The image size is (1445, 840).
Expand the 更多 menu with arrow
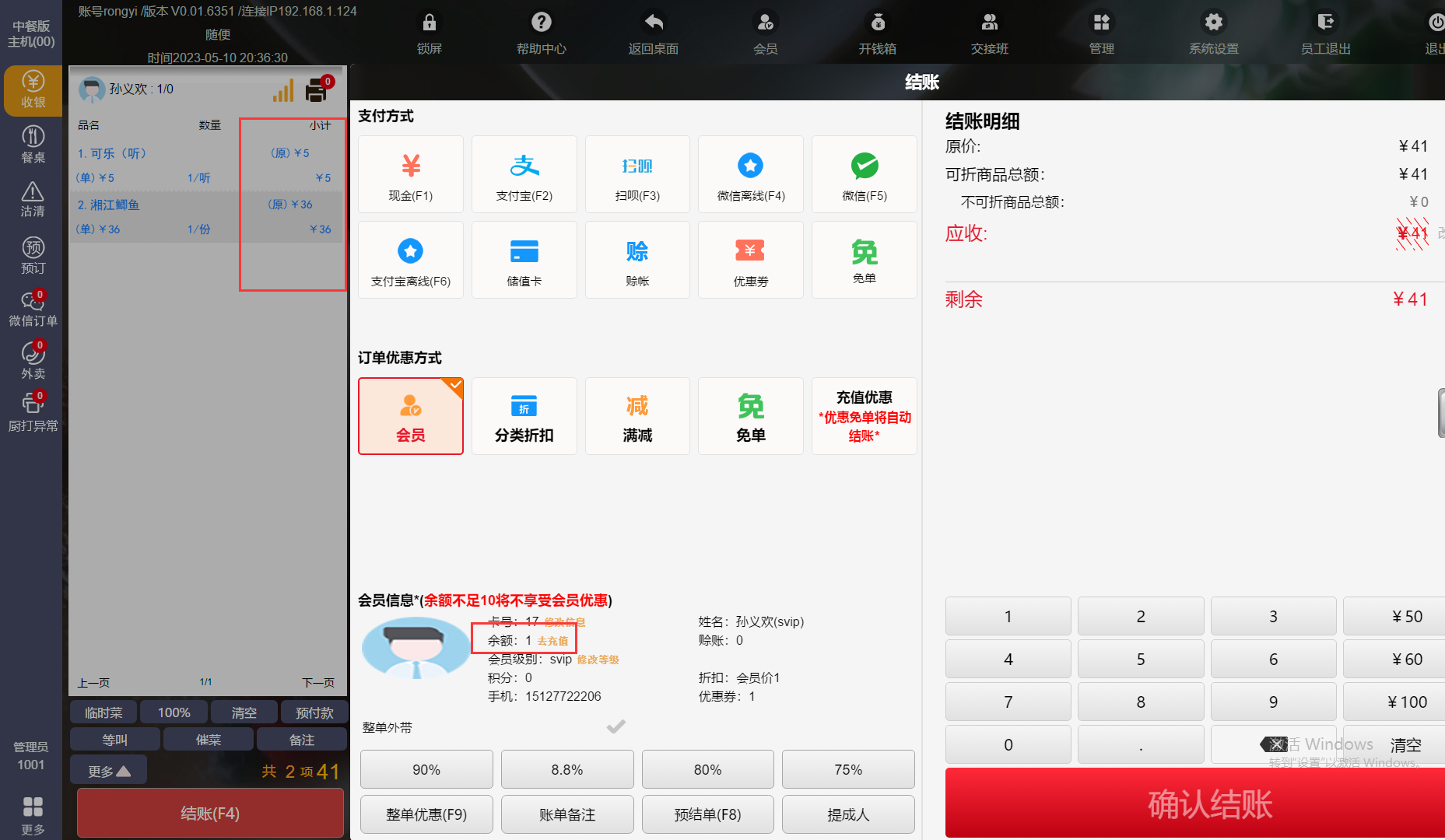108,771
